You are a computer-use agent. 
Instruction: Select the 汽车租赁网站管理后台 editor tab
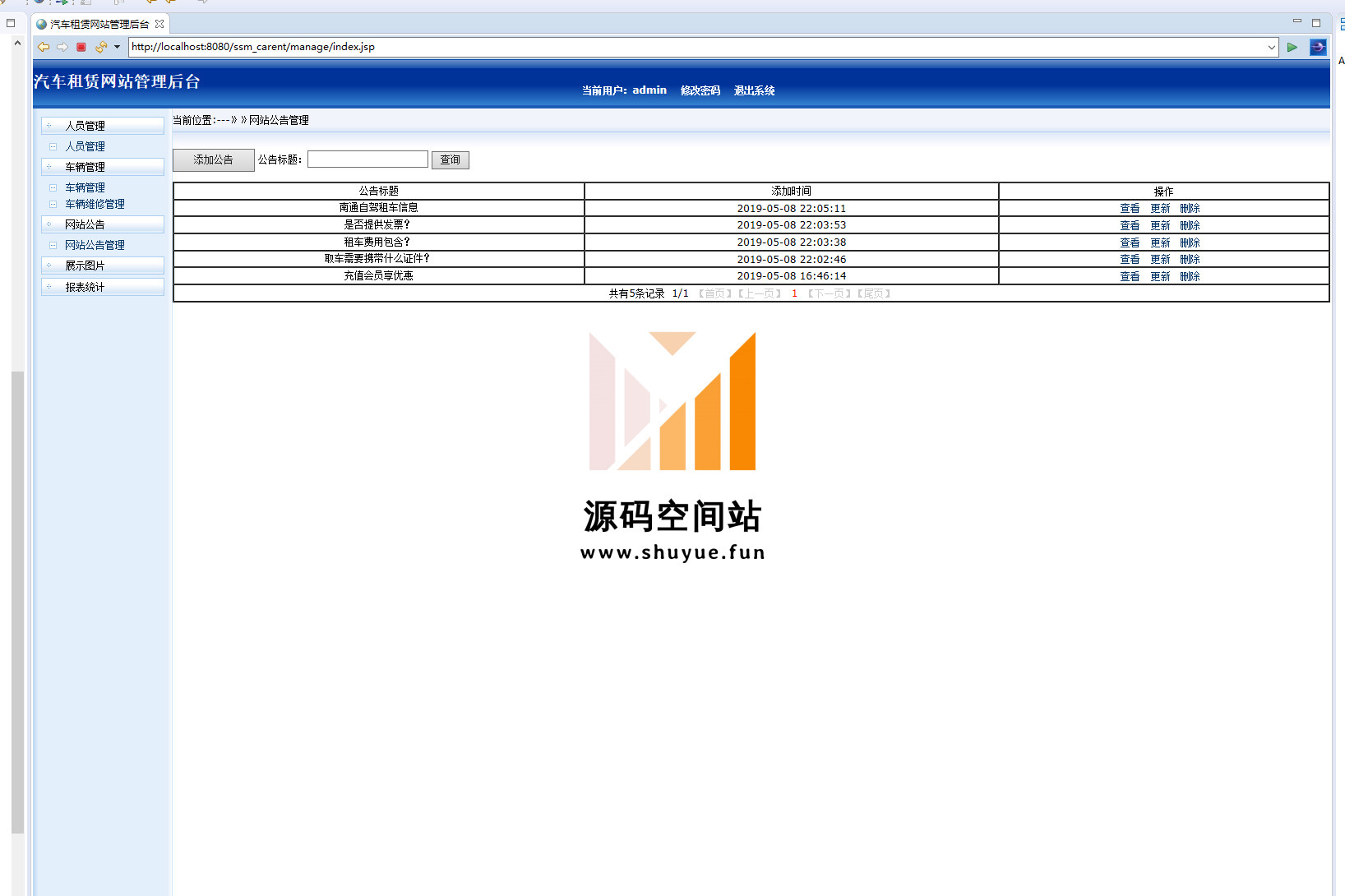(x=99, y=24)
